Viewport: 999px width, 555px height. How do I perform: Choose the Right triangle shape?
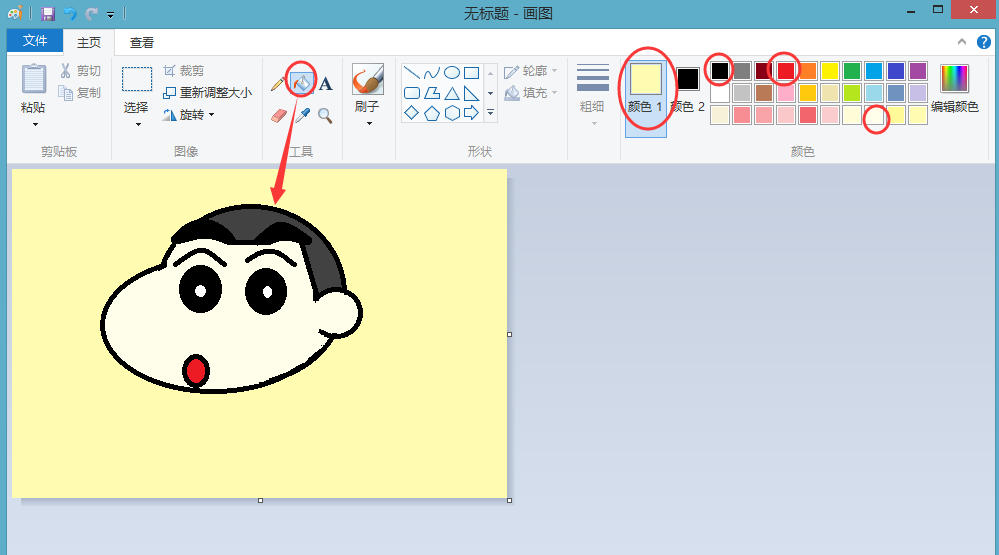(x=471, y=93)
